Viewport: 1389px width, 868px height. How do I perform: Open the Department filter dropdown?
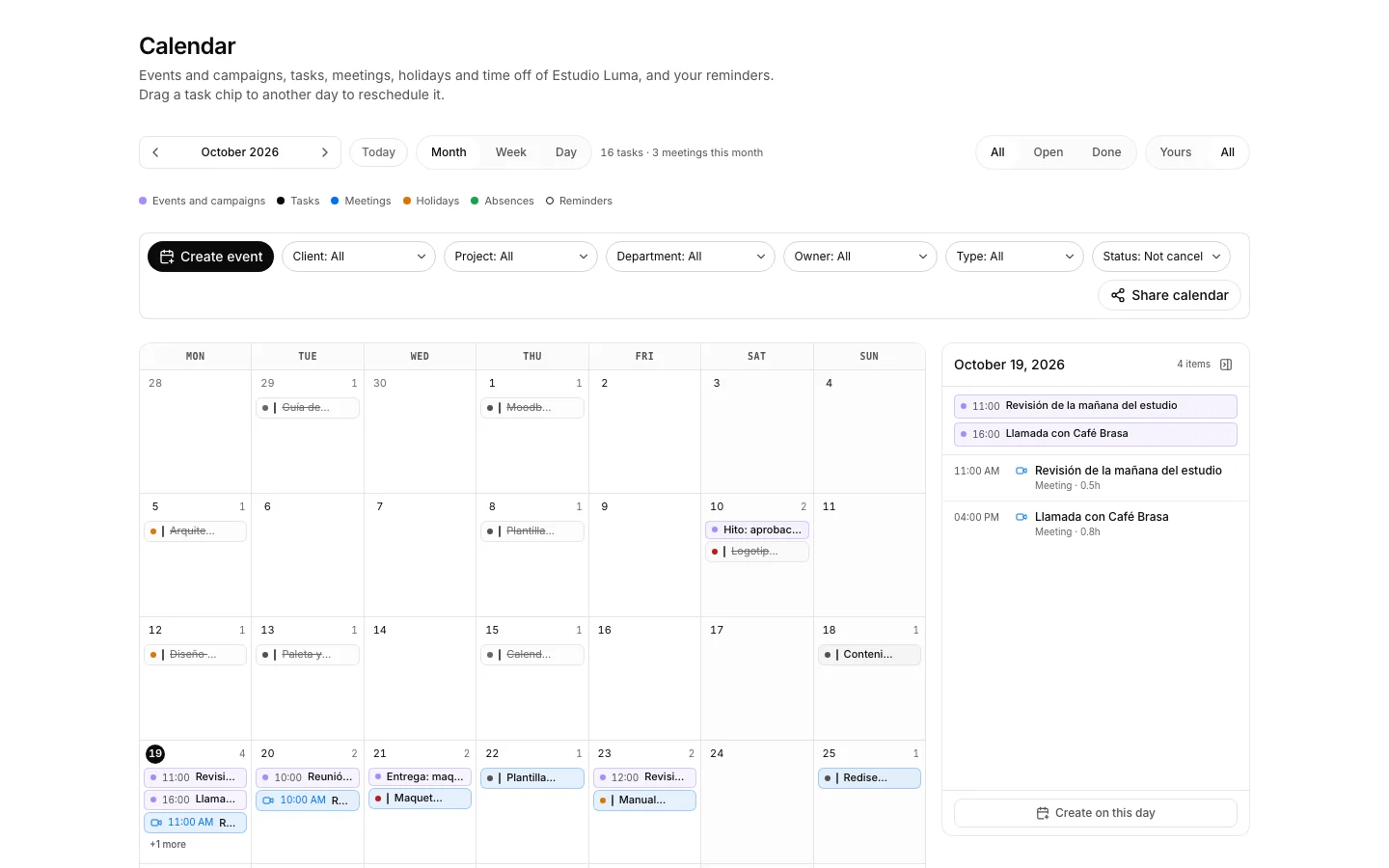pos(691,257)
